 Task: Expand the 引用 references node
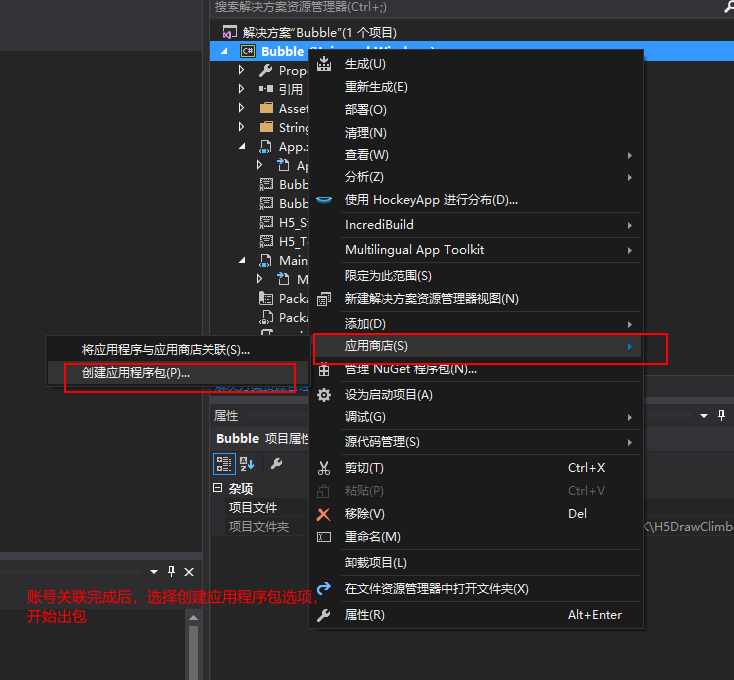click(241, 89)
